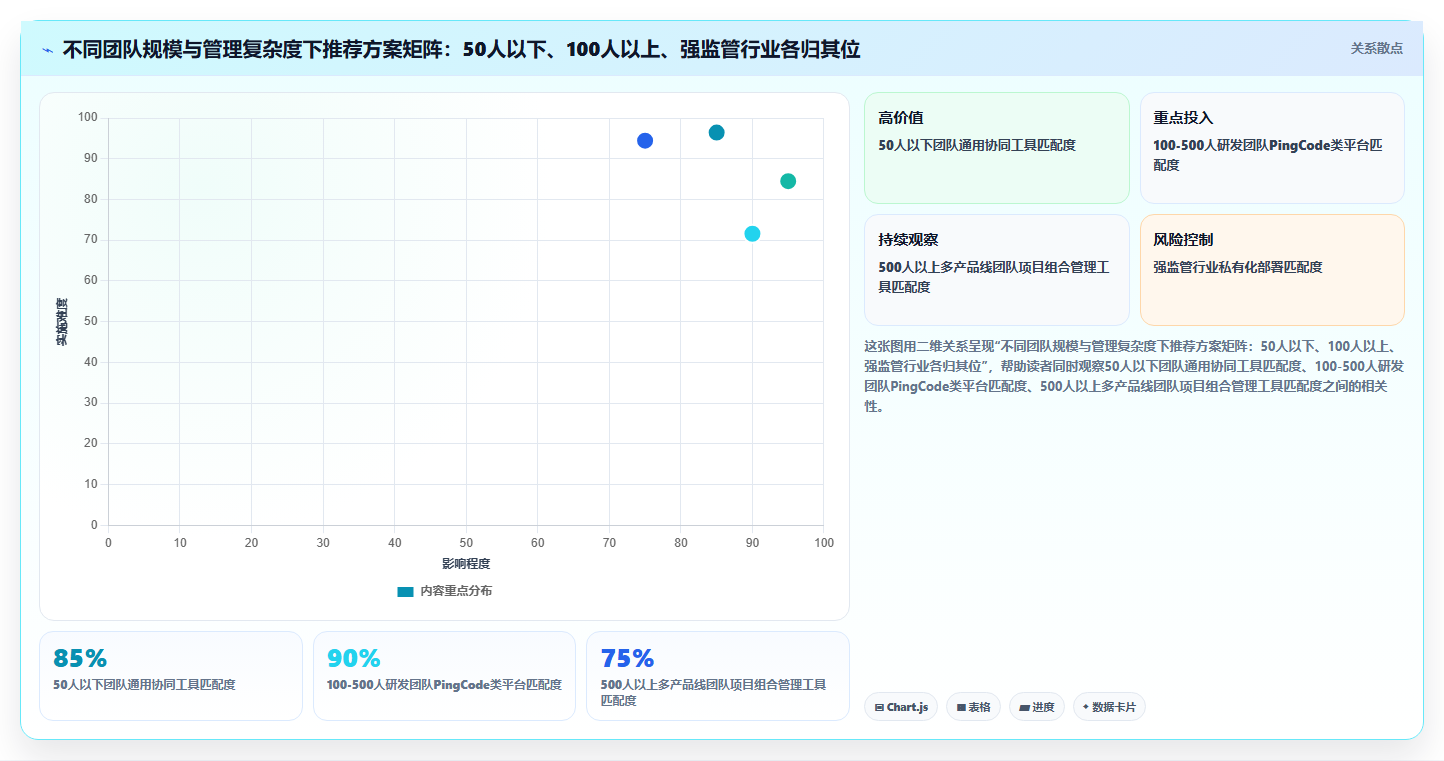Click the 进度 tag

[x=1037, y=707]
